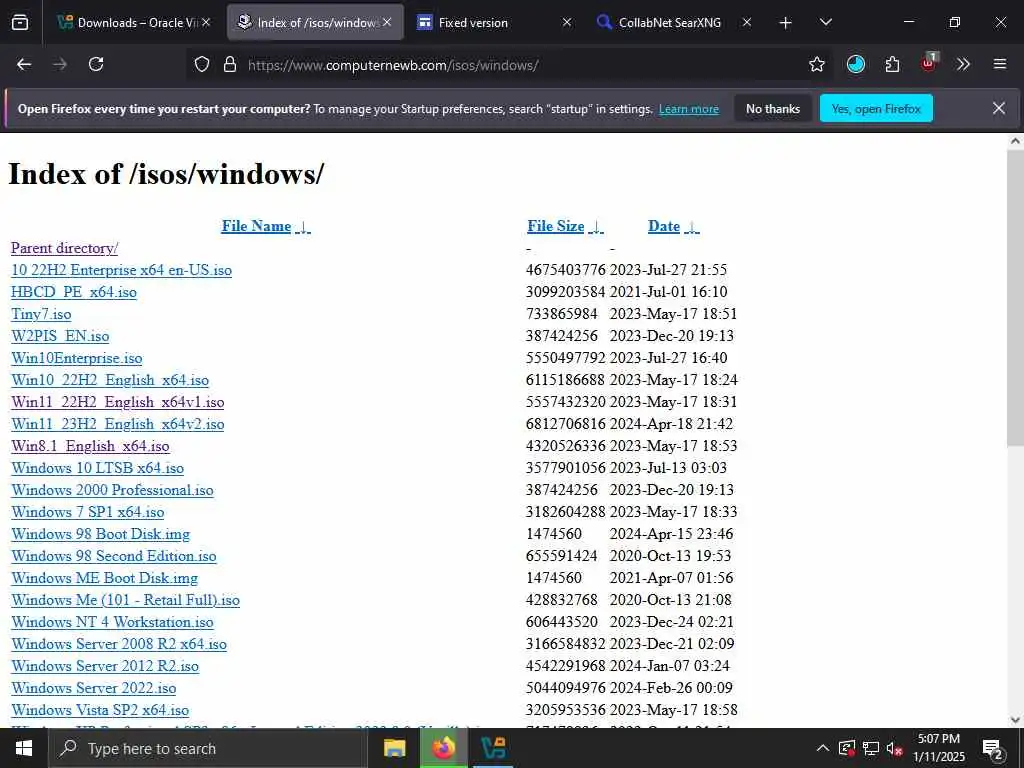Viewport: 1024px width, 768px height.
Task: Reload the current page
Action: [96, 64]
